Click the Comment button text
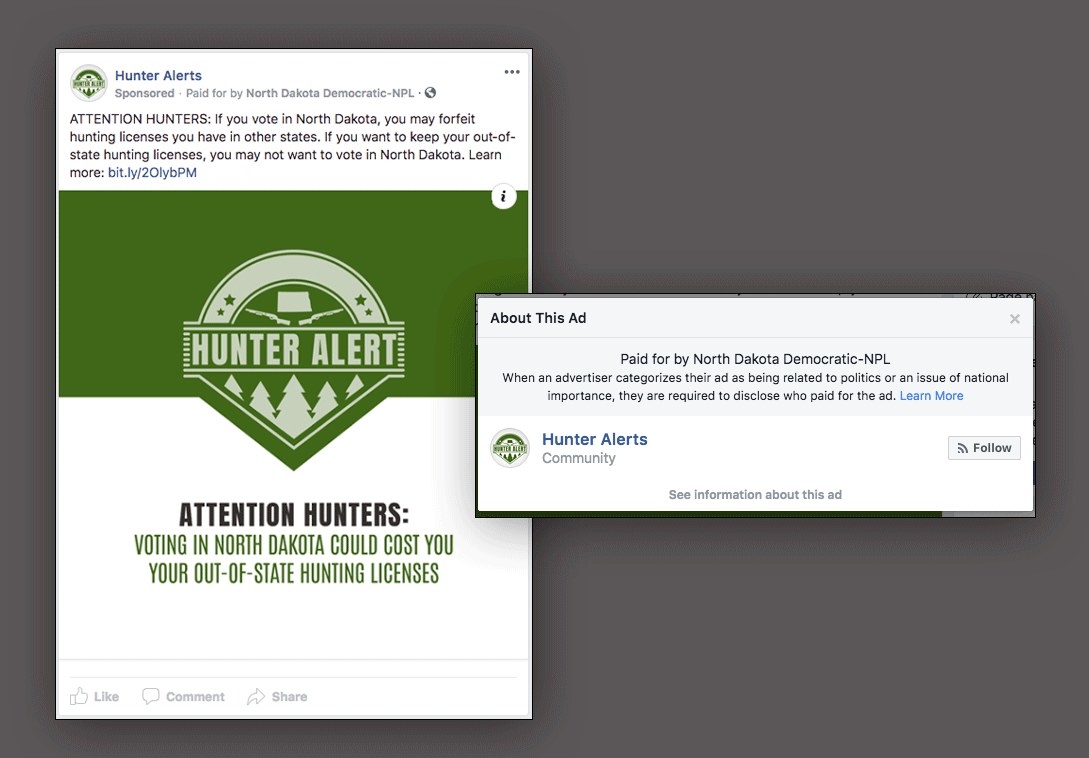 click(195, 697)
